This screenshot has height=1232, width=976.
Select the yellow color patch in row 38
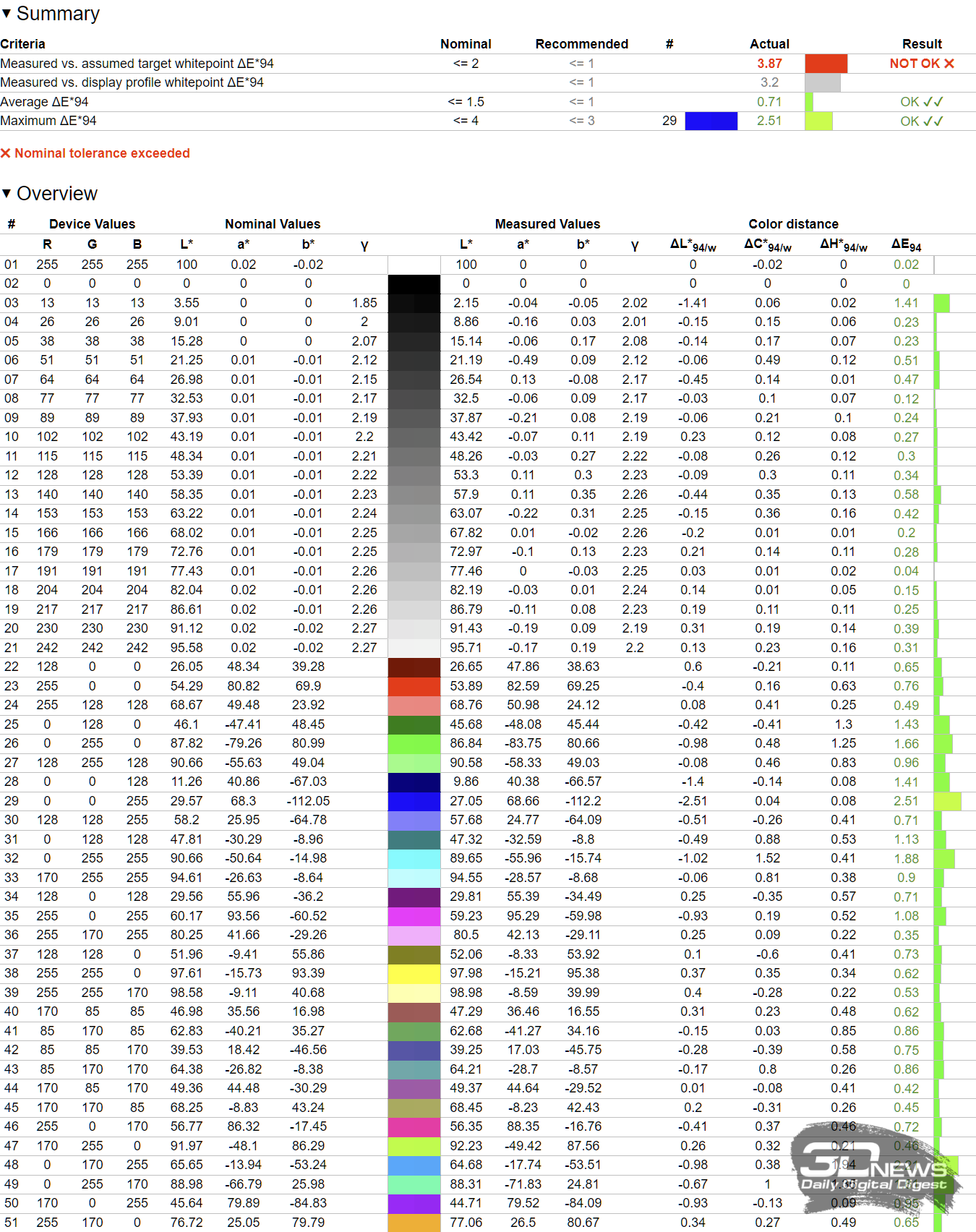coord(414,974)
